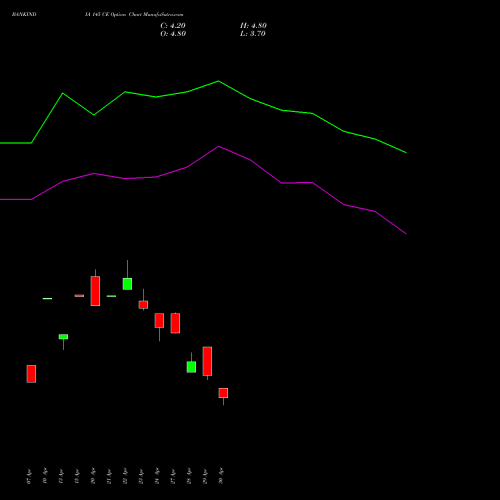Select the purple lower band line
The height and width of the screenshot is (500, 500).
pos(203,189)
